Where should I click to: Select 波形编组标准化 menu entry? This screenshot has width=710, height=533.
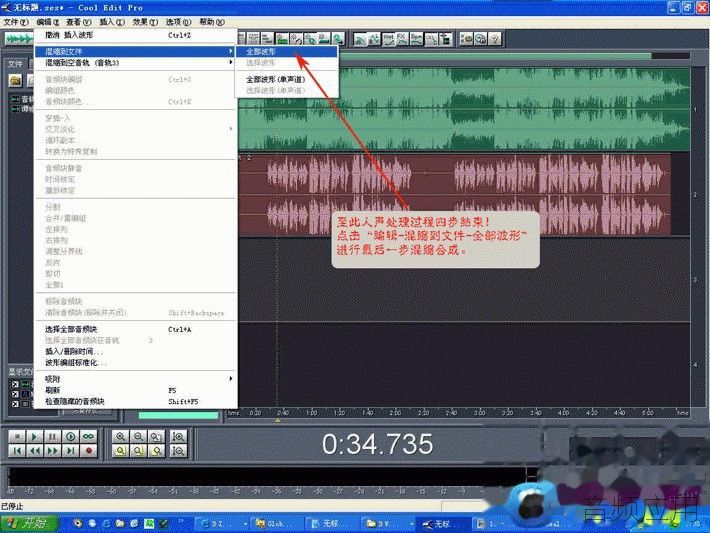tap(136, 363)
